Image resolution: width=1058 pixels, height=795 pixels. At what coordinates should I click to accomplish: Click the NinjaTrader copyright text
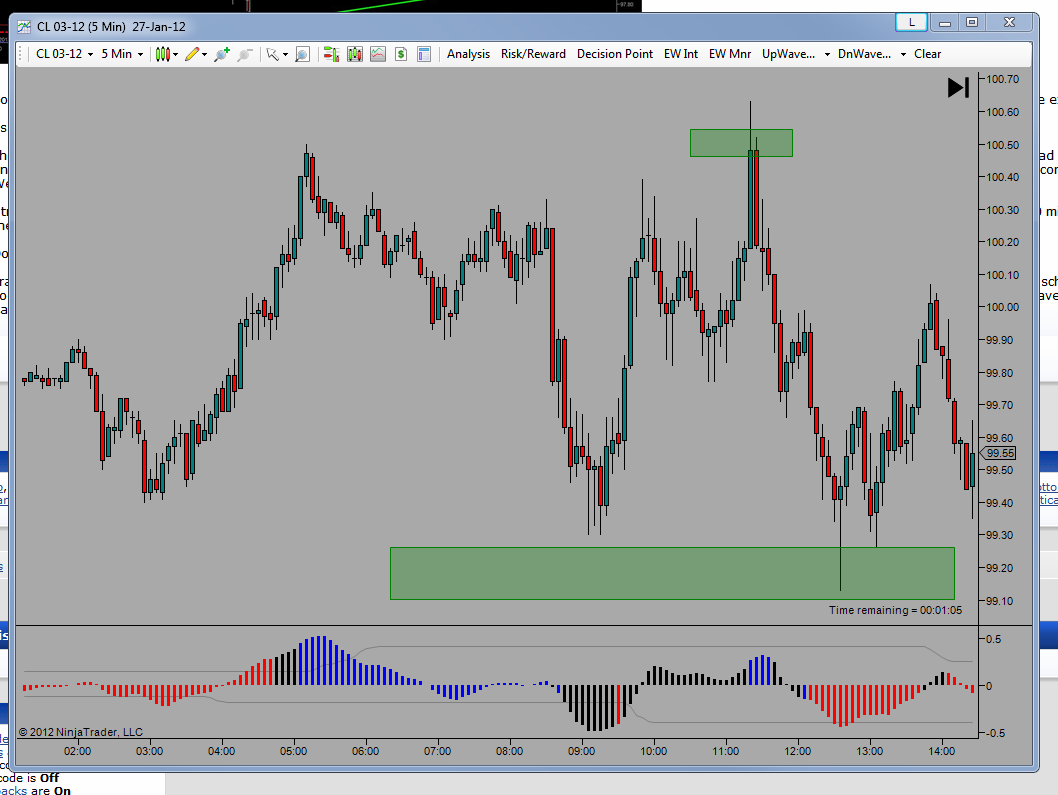tap(80, 732)
